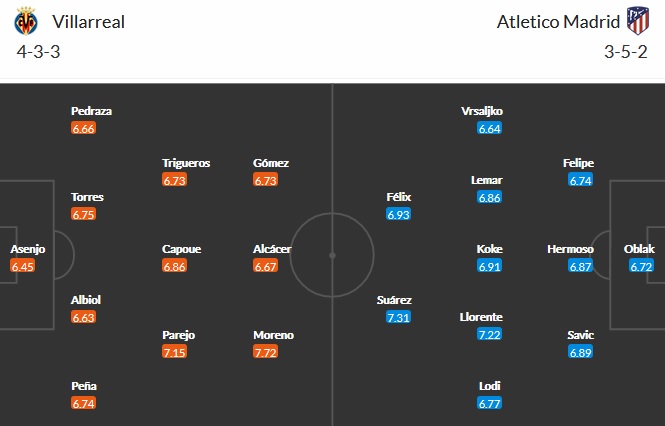This screenshot has height=426, width=665.
Task: Click Hermoso's 6.87 rating badge
Action: (581, 267)
